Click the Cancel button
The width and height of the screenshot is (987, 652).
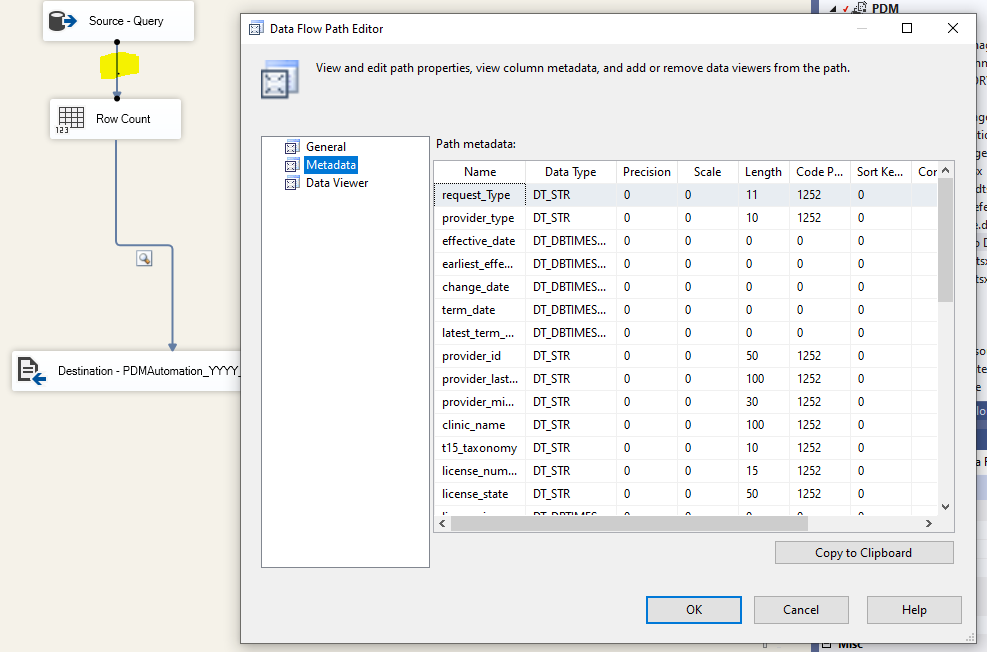pyautogui.click(x=801, y=610)
